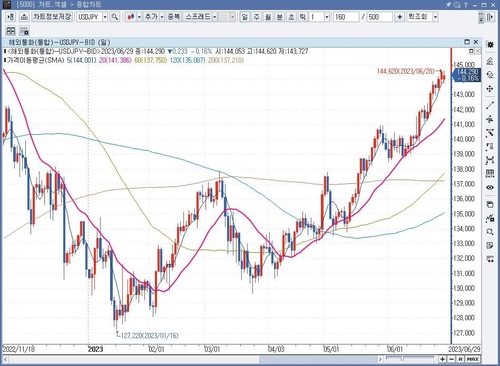Click the locked layout icon on second toolbar row

[24, 31]
